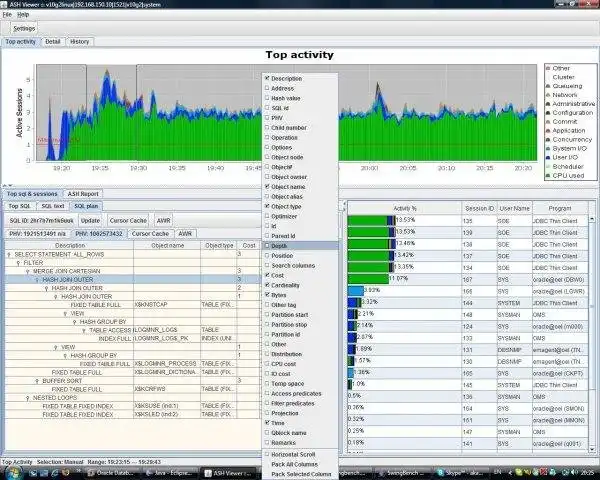600x480 pixels.
Task: Collapse the BUFFER SORT node
Action: tap(37, 381)
